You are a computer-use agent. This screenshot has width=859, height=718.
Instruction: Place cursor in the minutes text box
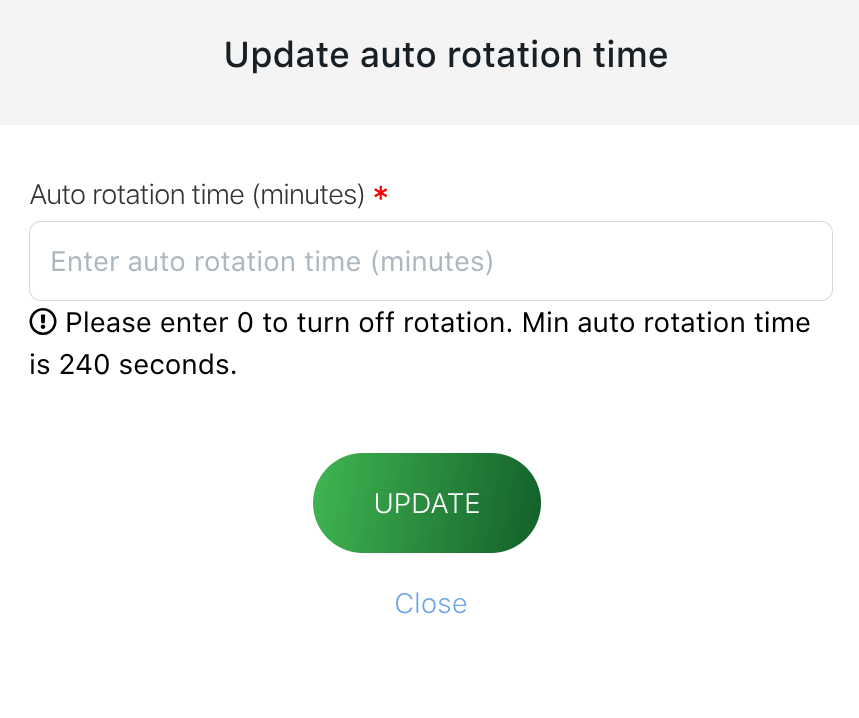point(431,261)
